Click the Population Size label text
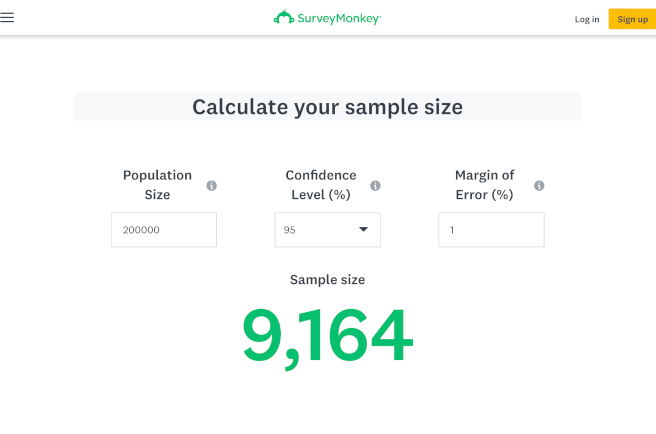Viewport: 656px width, 434px height. (157, 185)
